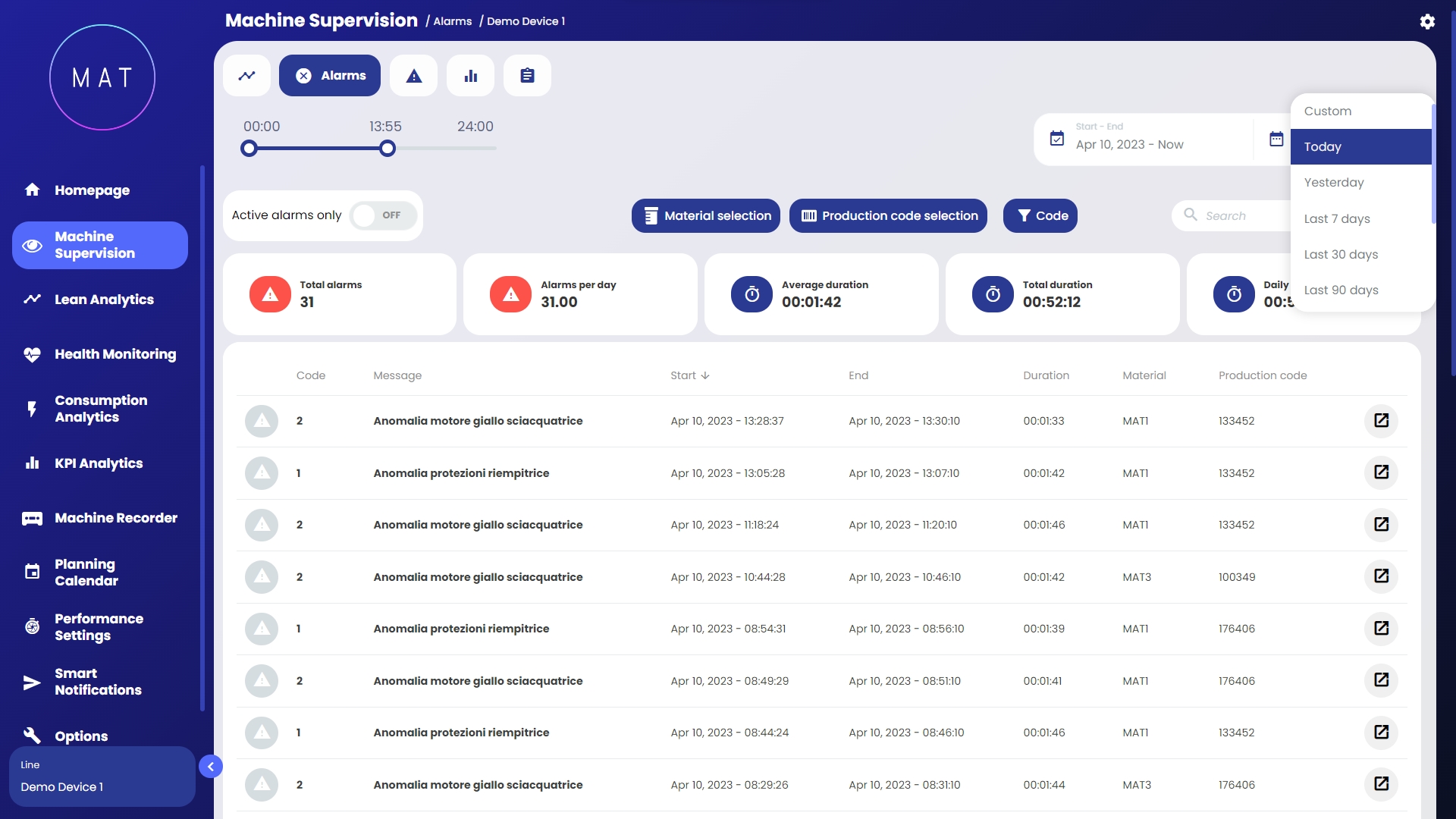
Task: Open the clipboard report view
Action: click(527, 76)
